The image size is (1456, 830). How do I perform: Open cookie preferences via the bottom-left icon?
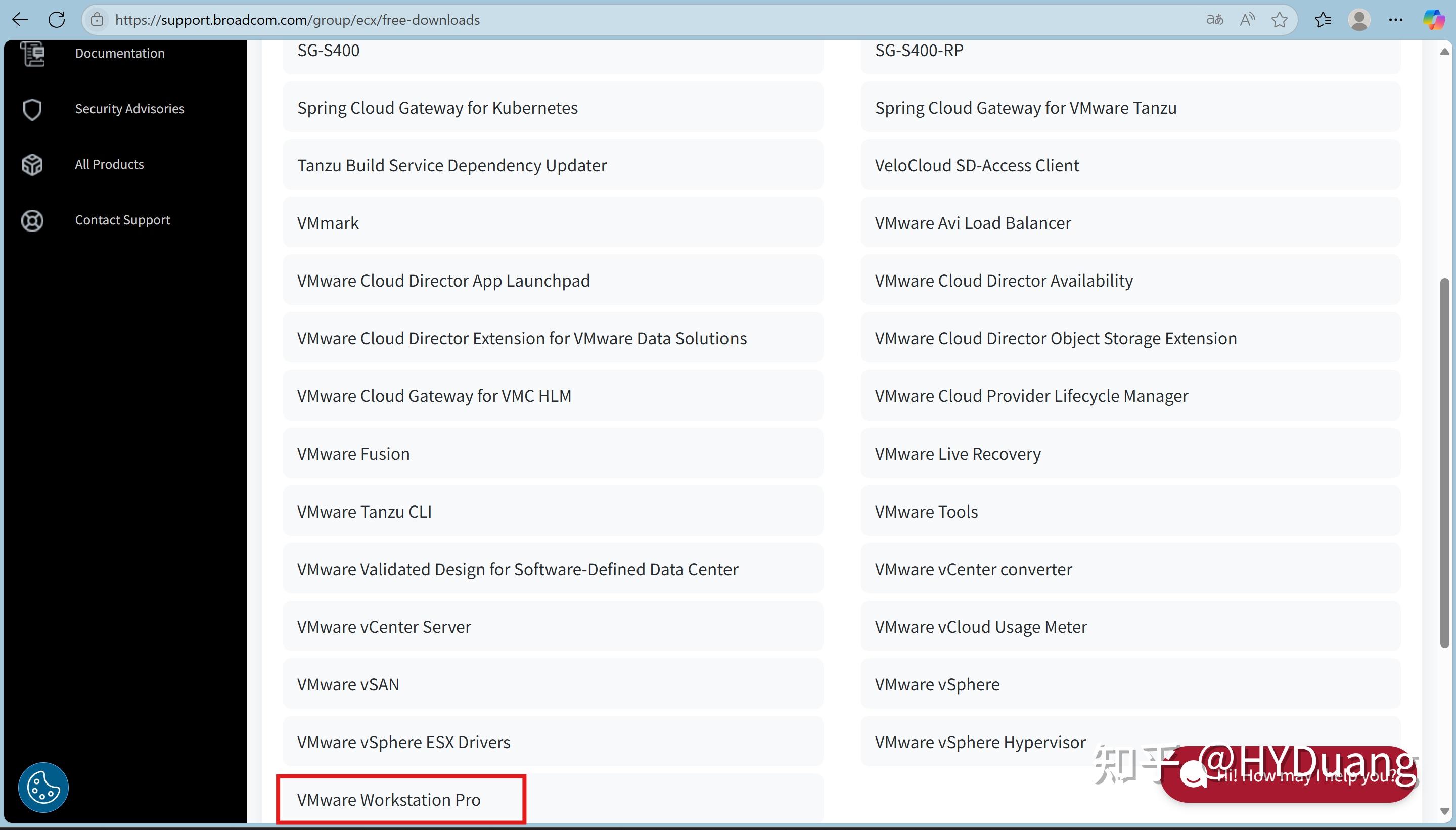[43, 787]
